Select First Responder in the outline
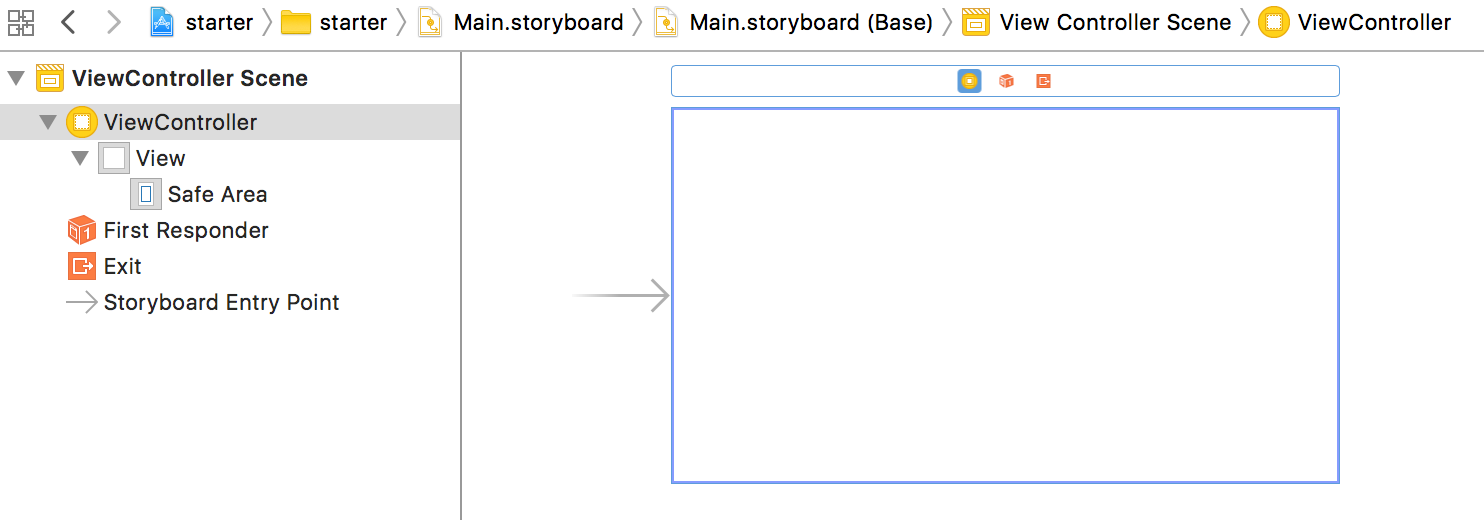 tap(186, 230)
